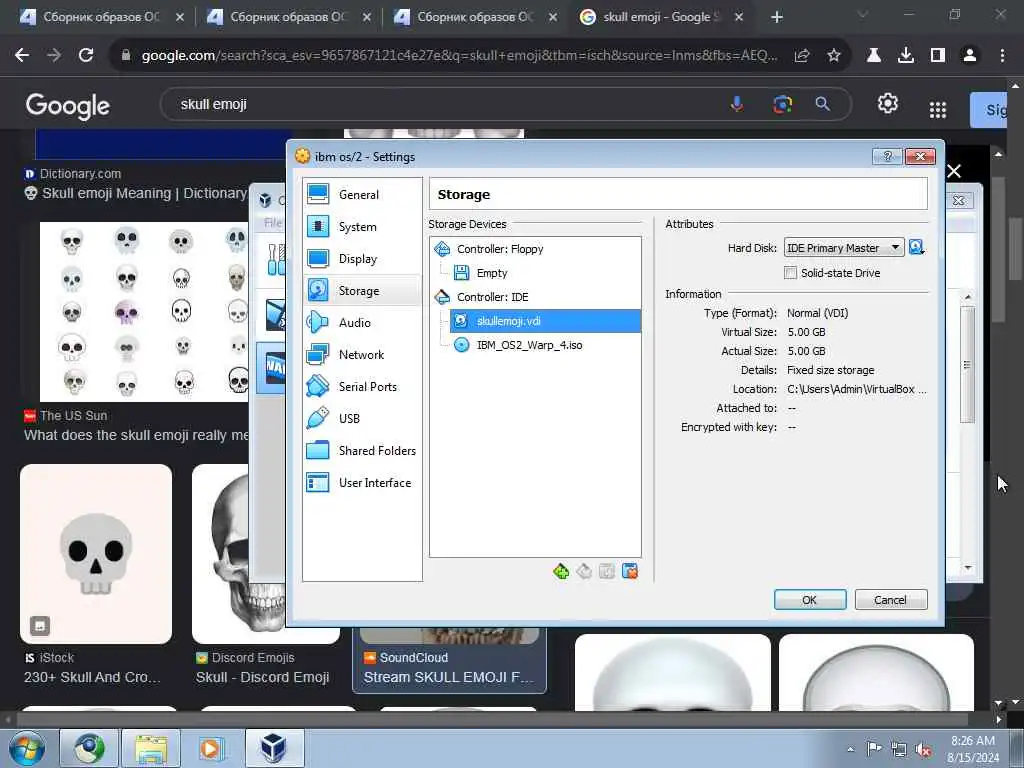Click Cancel in the Settings dialog
Viewport: 1024px width, 768px height.
pyautogui.click(x=891, y=600)
